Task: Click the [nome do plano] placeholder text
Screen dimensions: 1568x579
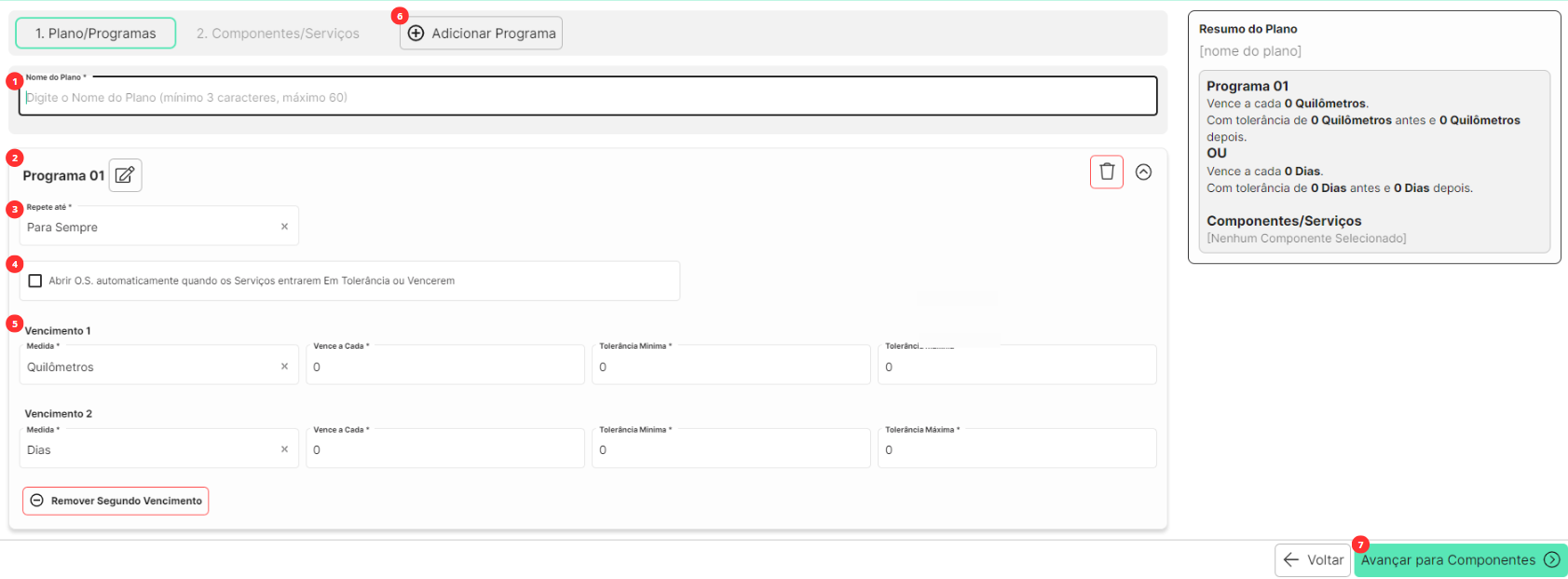Action: click(x=1250, y=51)
